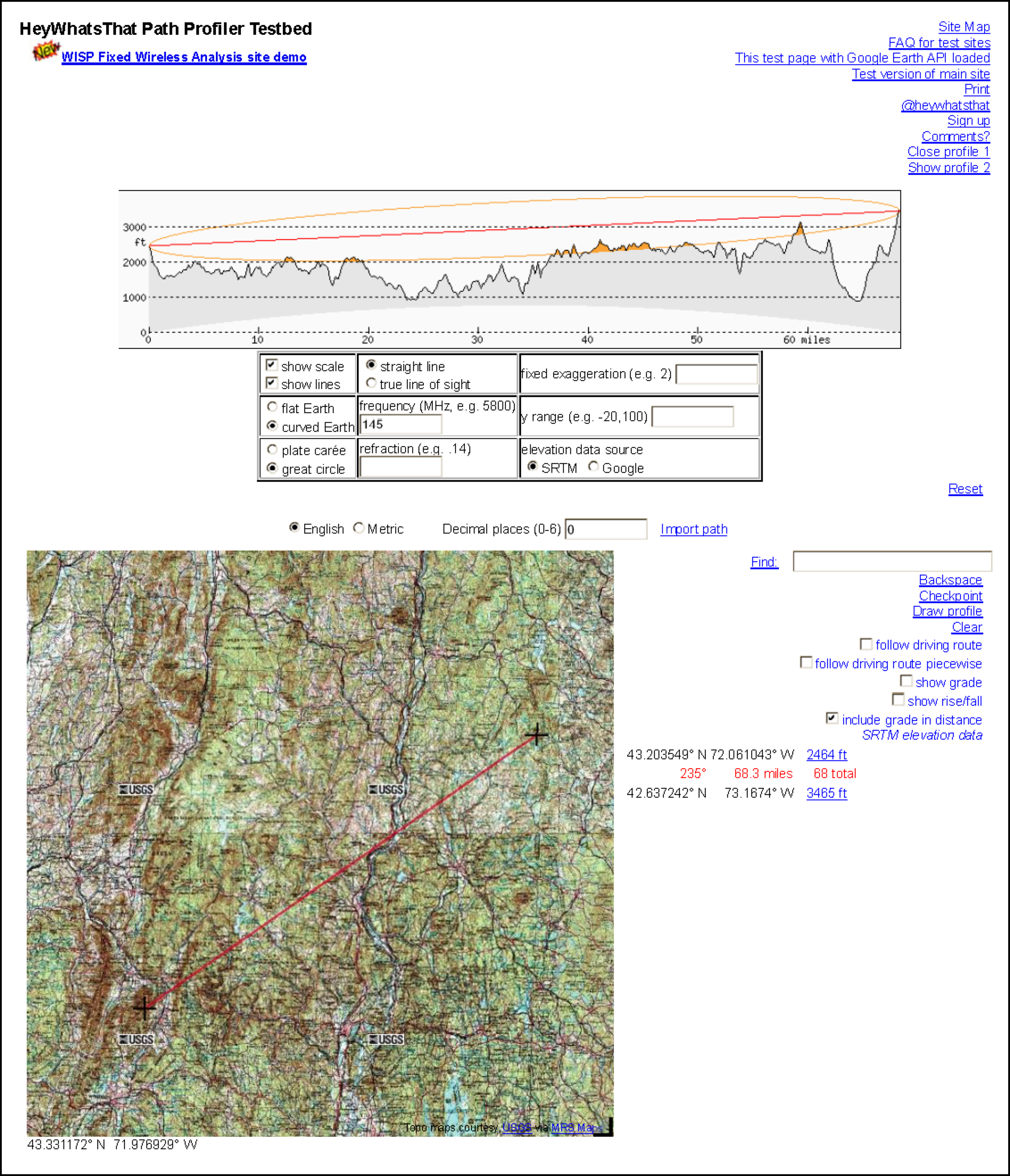Click the USGS logo near the upper-left of the map

click(x=136, y=789)
